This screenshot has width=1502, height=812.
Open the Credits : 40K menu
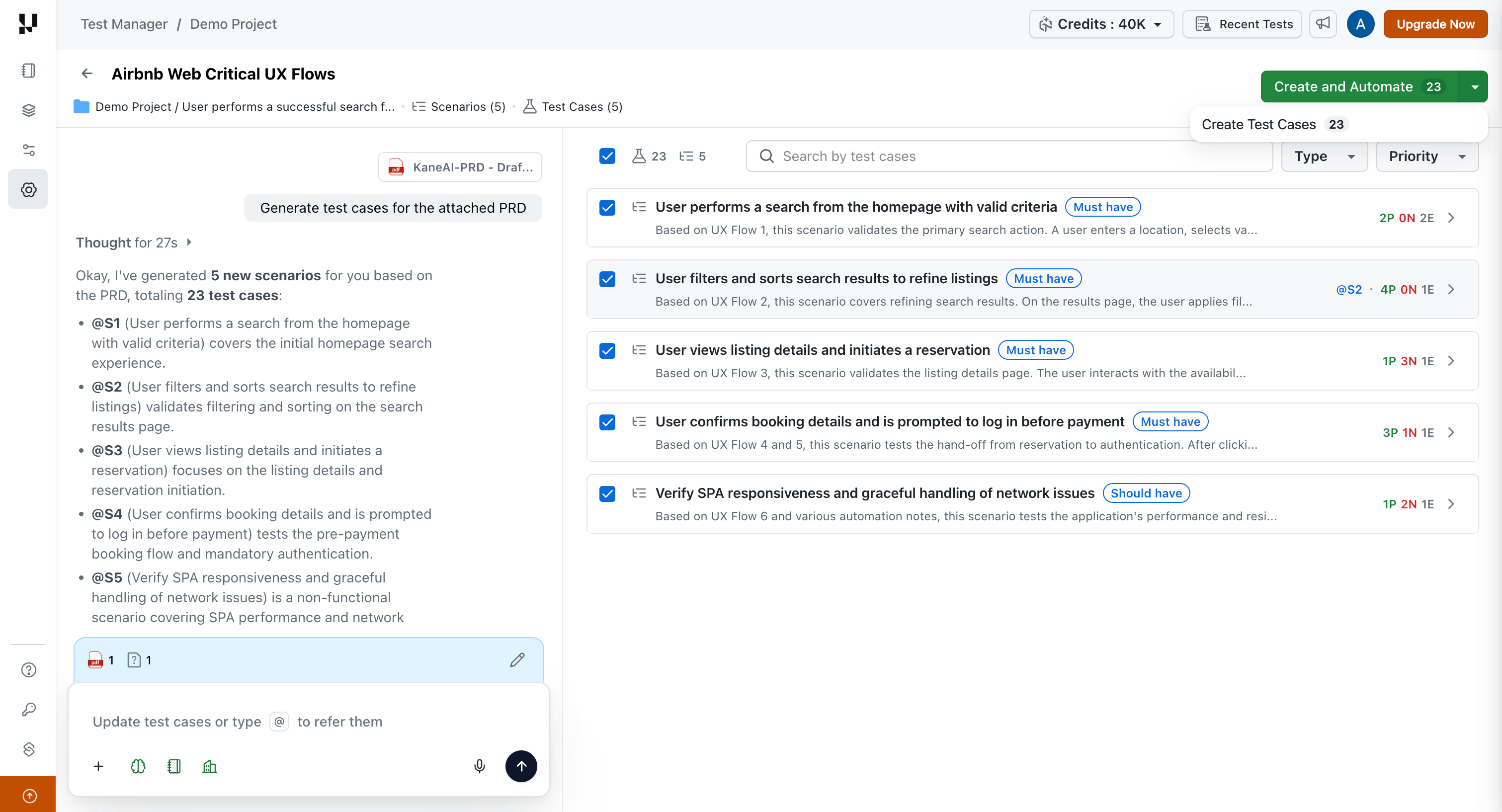tap(1100, 24)
